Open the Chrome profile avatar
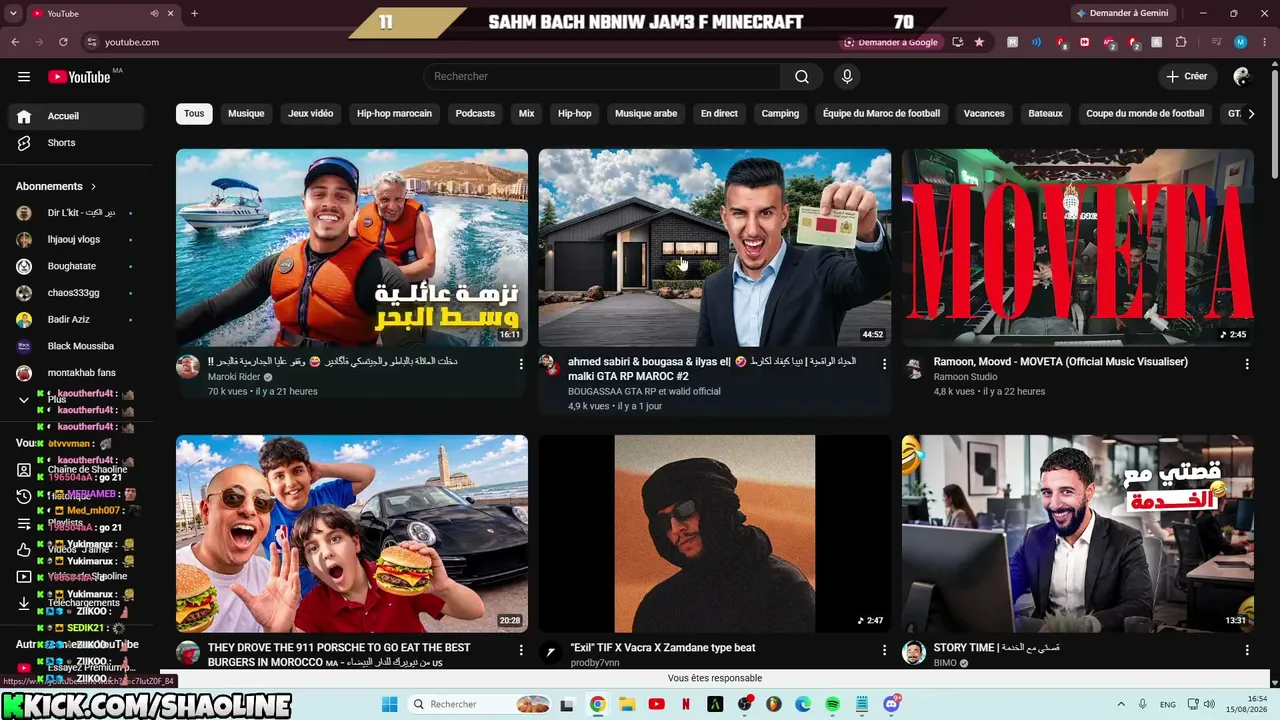This screenshot has width=1280, height=720. pyautogui.click(x=1241, y=42)
